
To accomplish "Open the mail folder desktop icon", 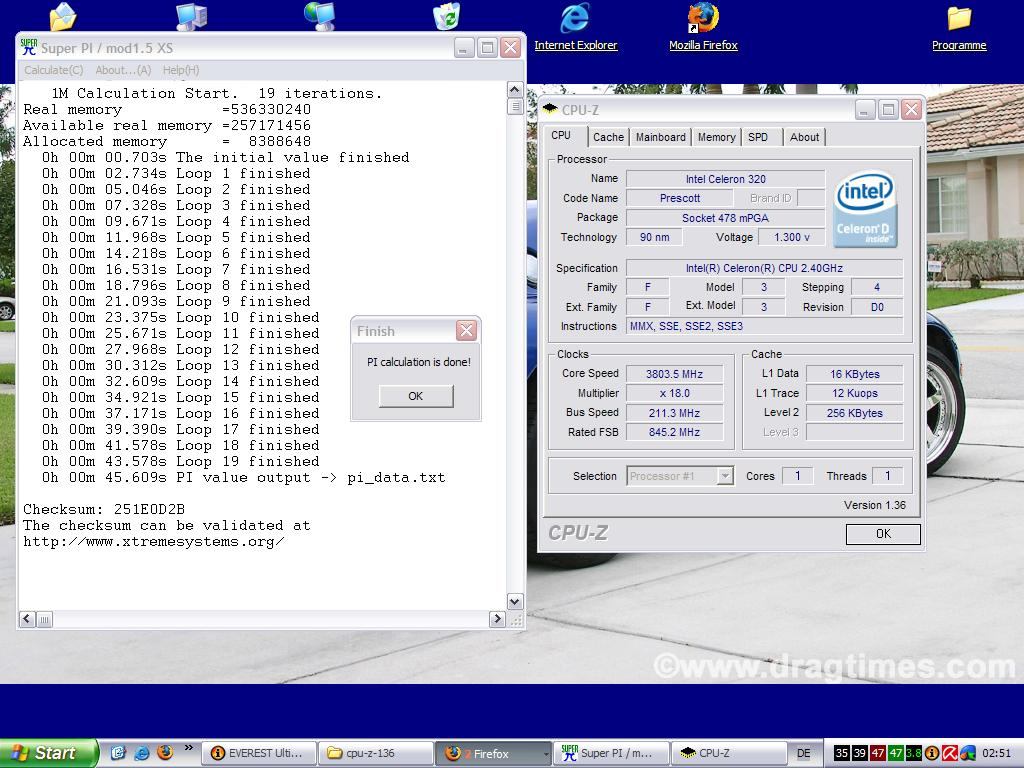I will [x=63, y=16].
